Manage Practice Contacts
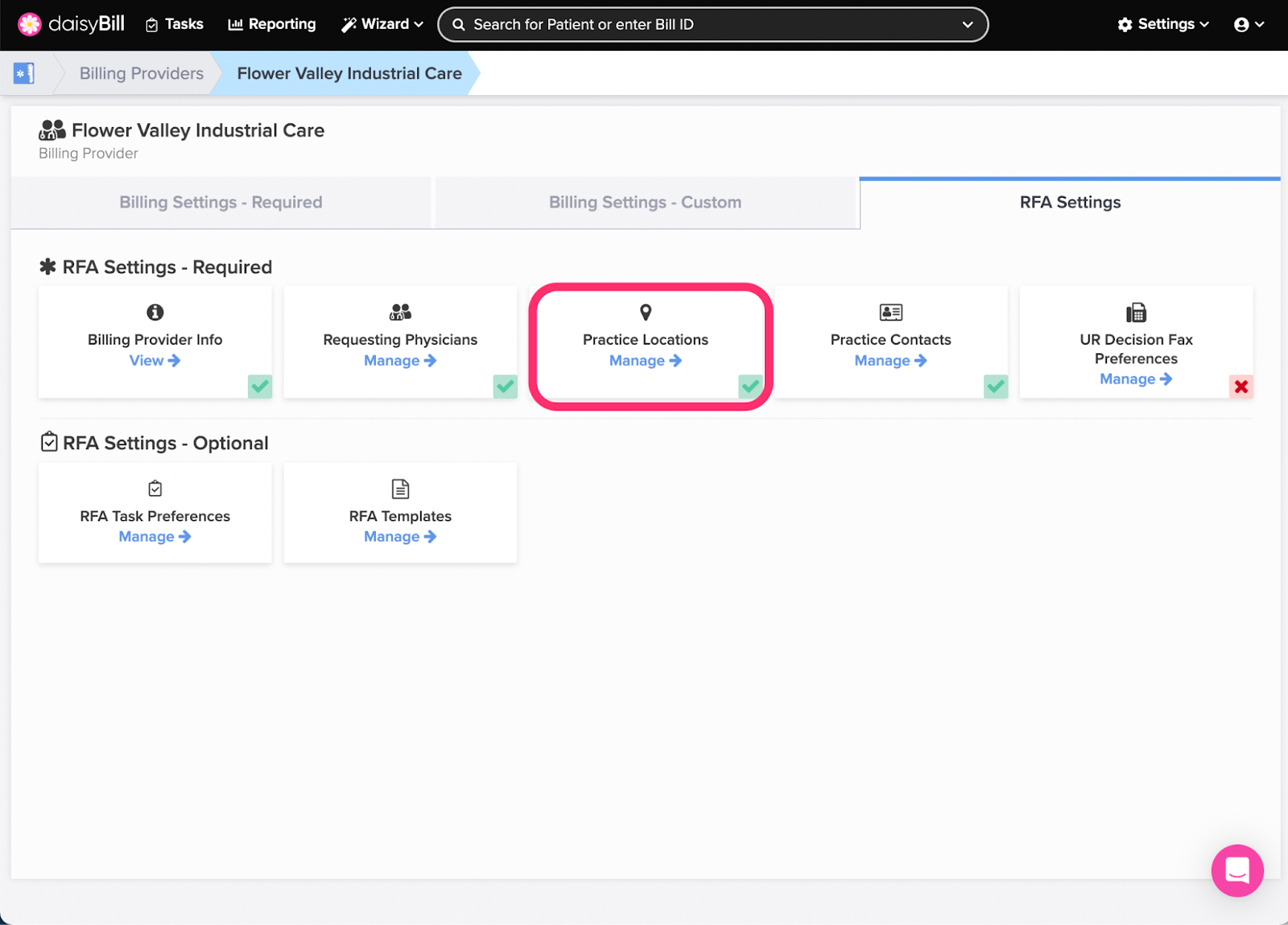 891,361
